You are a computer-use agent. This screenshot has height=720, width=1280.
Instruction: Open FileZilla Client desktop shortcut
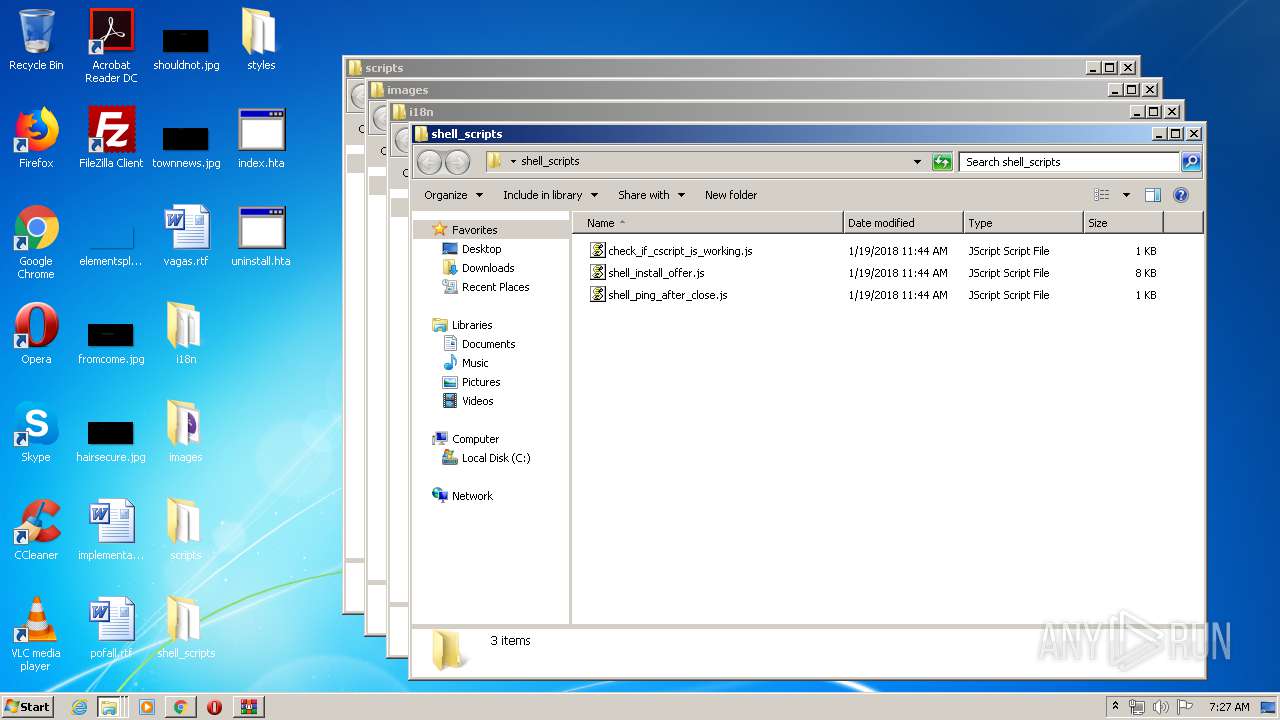pos(111,138)
